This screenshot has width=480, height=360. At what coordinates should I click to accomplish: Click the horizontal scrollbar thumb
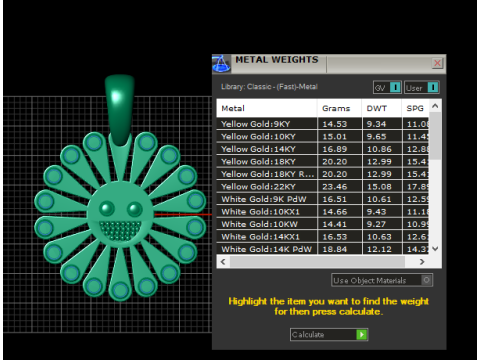tap(317, 262)
